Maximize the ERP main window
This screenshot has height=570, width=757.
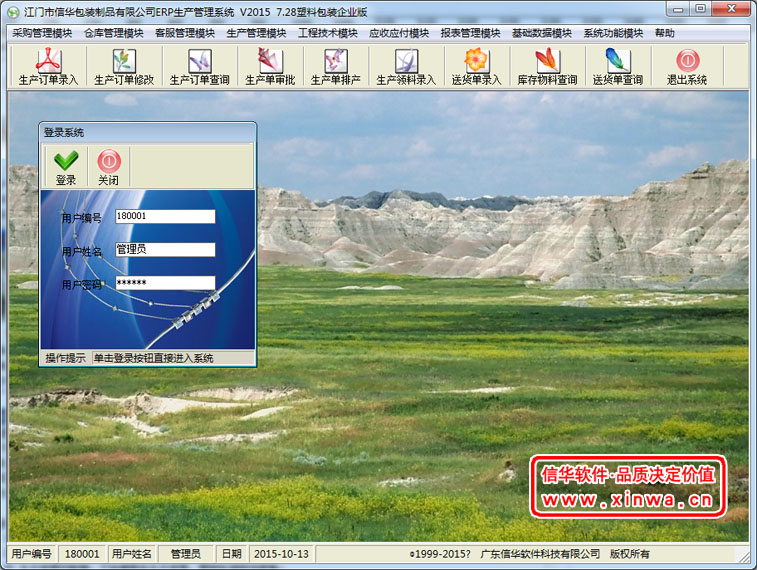tap(701, 9)
